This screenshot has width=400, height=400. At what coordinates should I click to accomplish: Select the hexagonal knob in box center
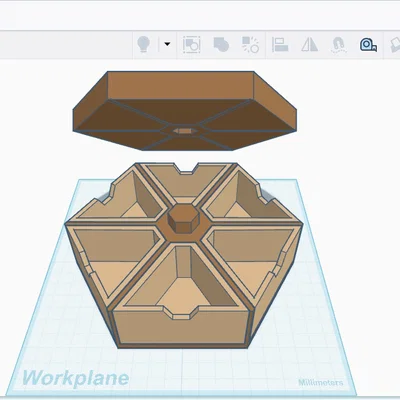coord(183,218)
